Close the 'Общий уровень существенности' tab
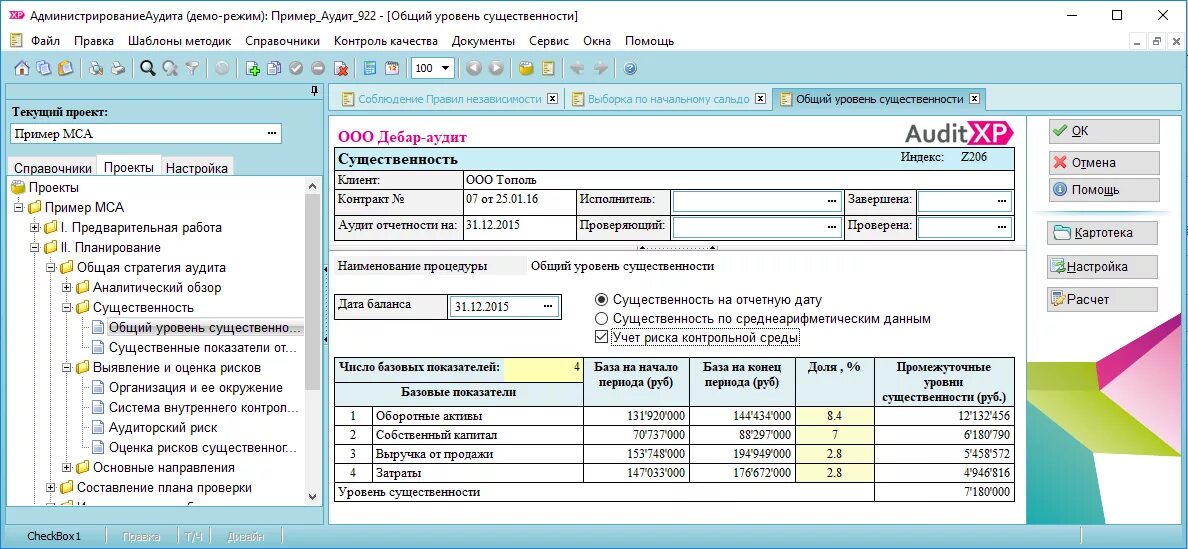 tap(974, 99)
